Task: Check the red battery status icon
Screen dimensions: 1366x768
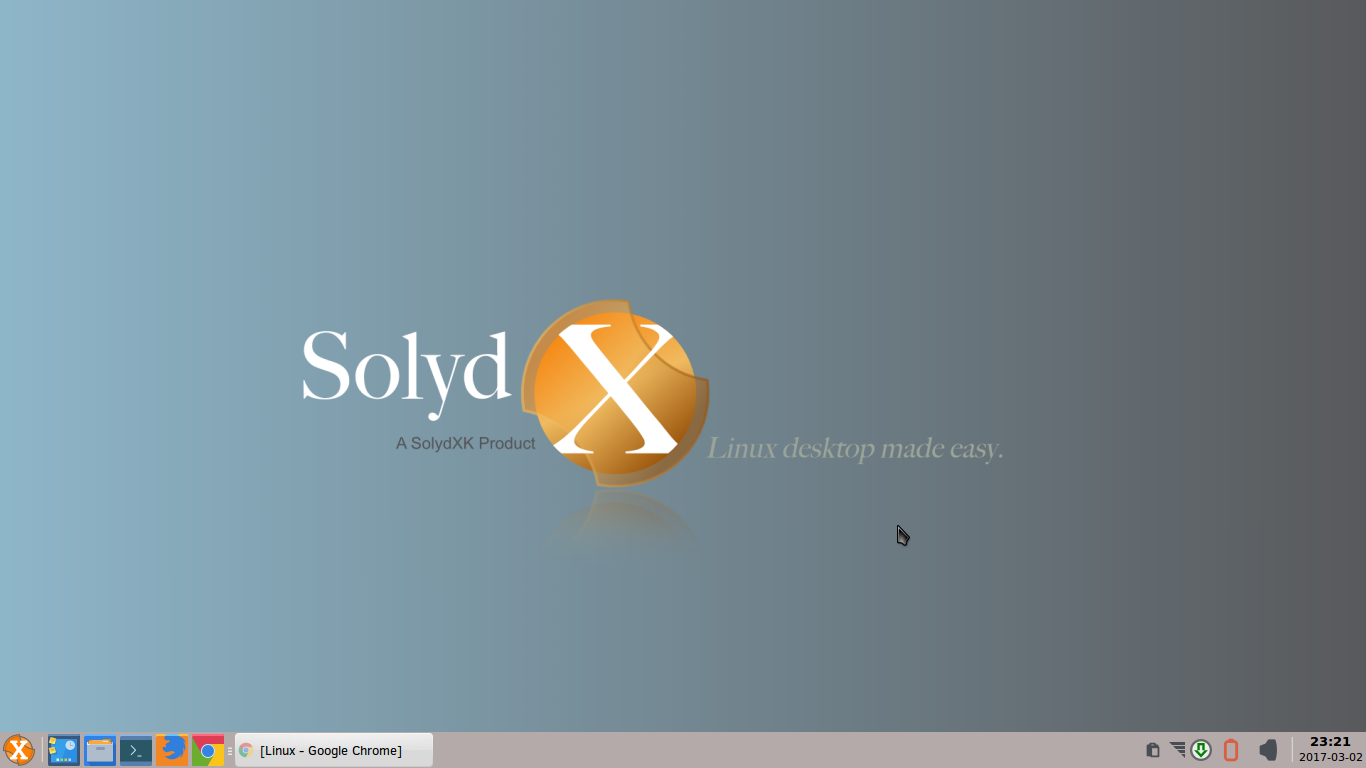Action: [1231, 750]
